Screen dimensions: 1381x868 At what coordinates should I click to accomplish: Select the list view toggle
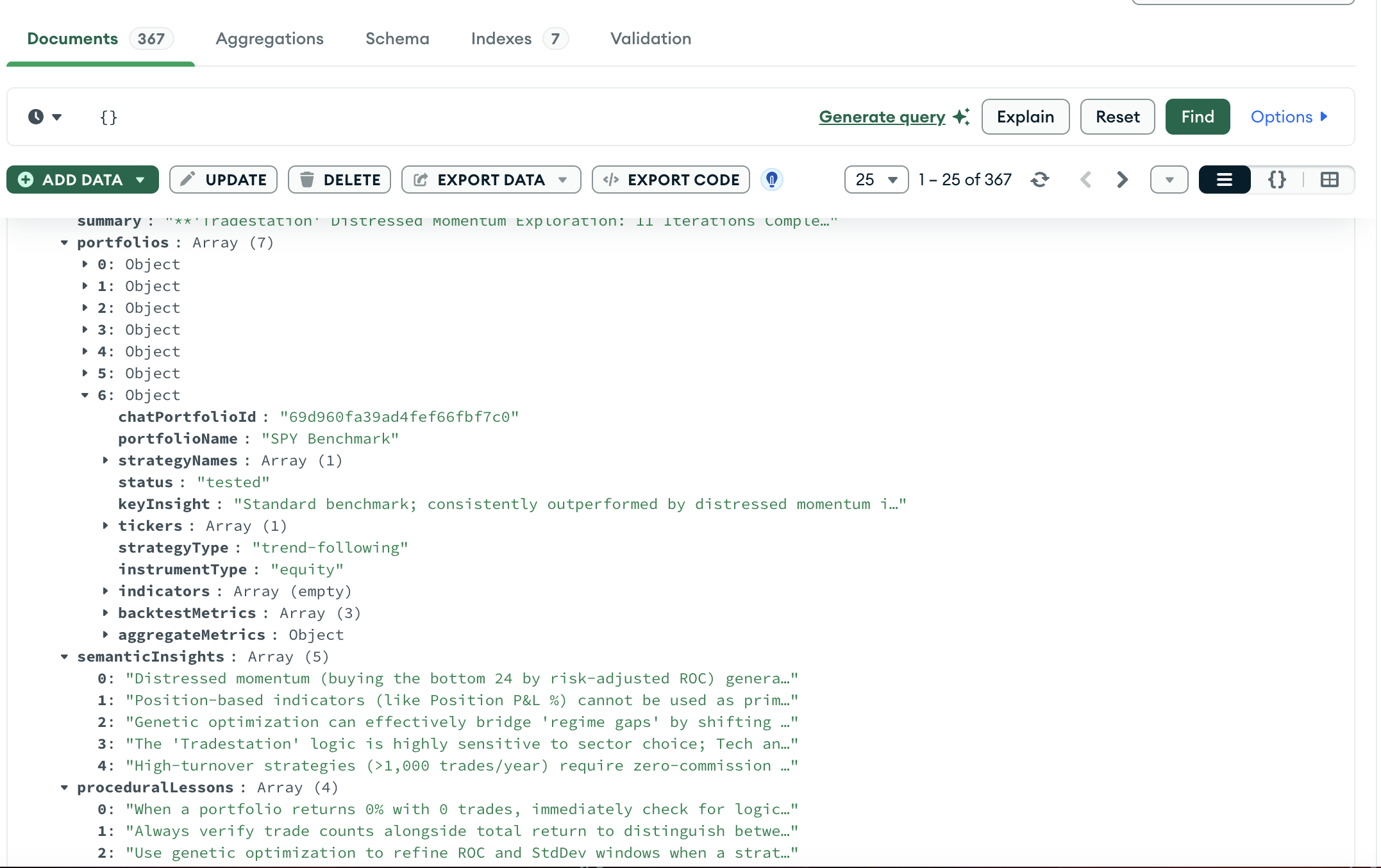(1224, 179)
